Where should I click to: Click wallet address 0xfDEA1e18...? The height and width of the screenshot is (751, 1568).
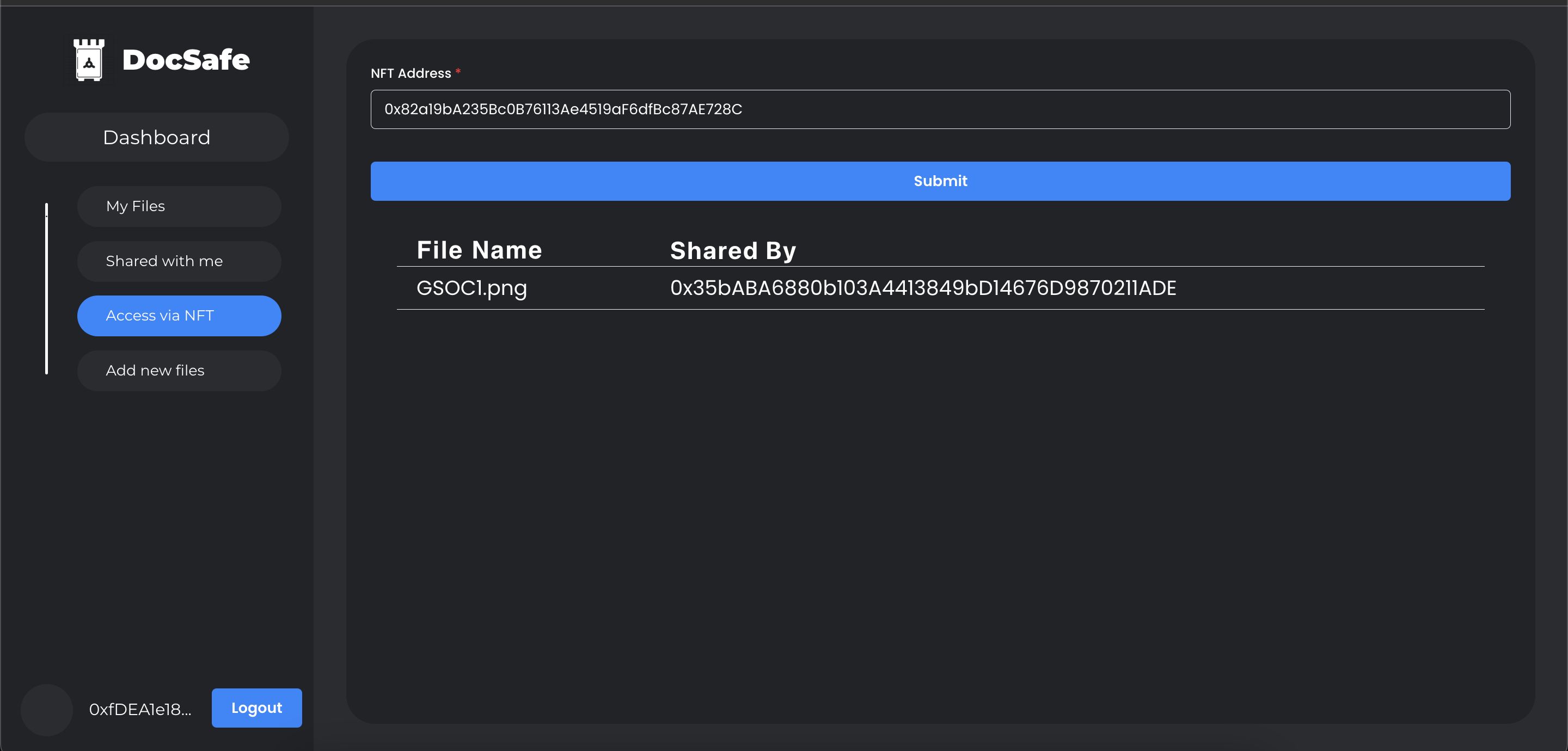click(x=140, y=710)
